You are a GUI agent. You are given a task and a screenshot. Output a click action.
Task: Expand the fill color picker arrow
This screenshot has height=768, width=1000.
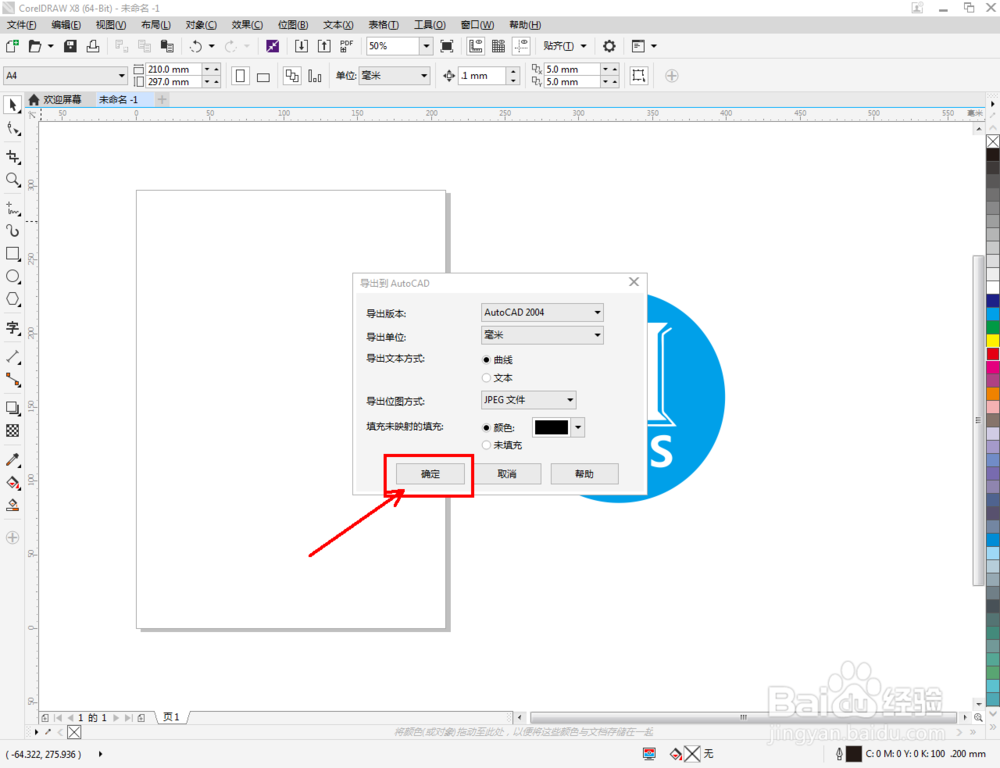[578, 427]
